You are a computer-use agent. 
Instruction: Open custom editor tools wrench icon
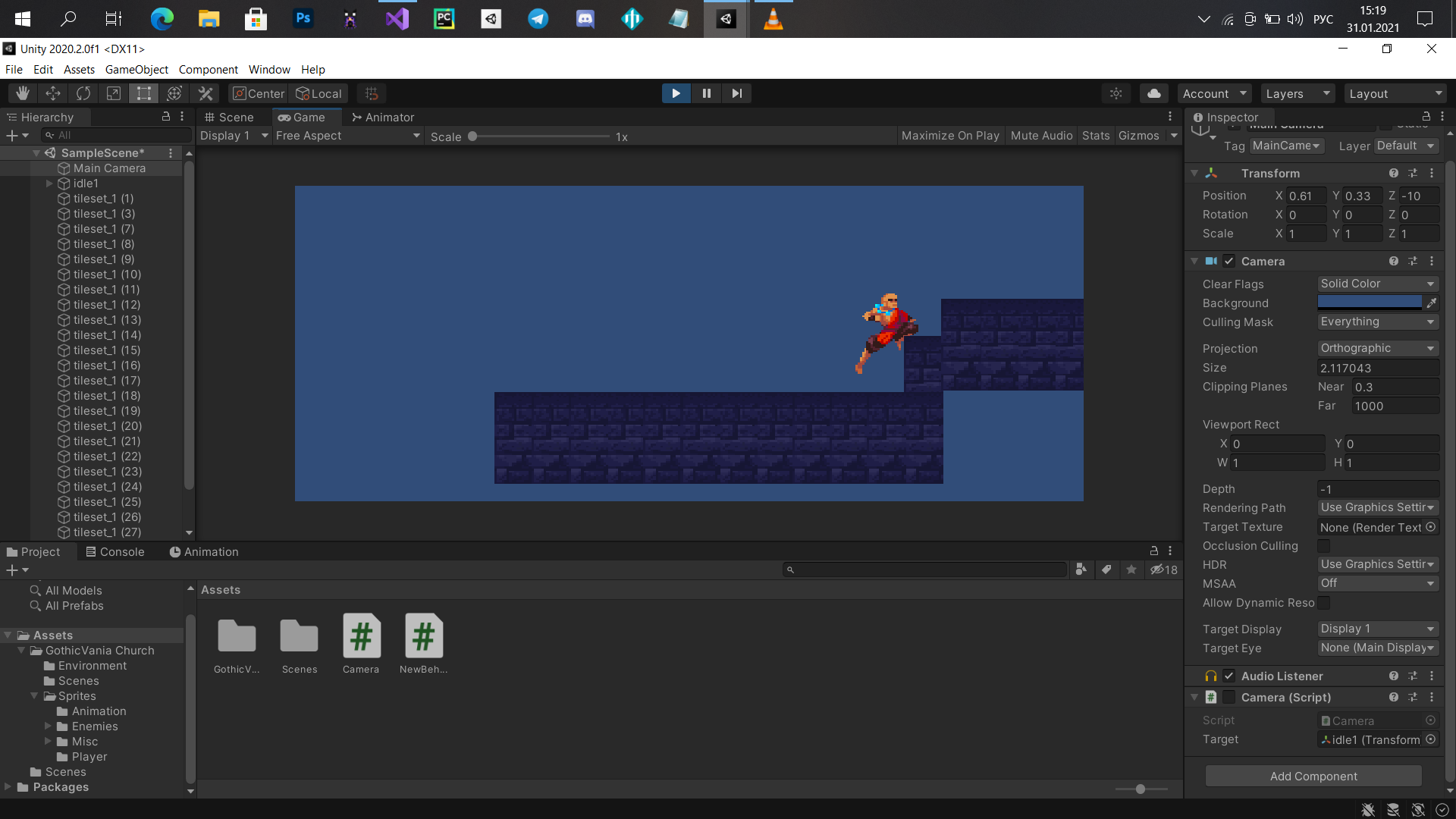coord(205,93)
